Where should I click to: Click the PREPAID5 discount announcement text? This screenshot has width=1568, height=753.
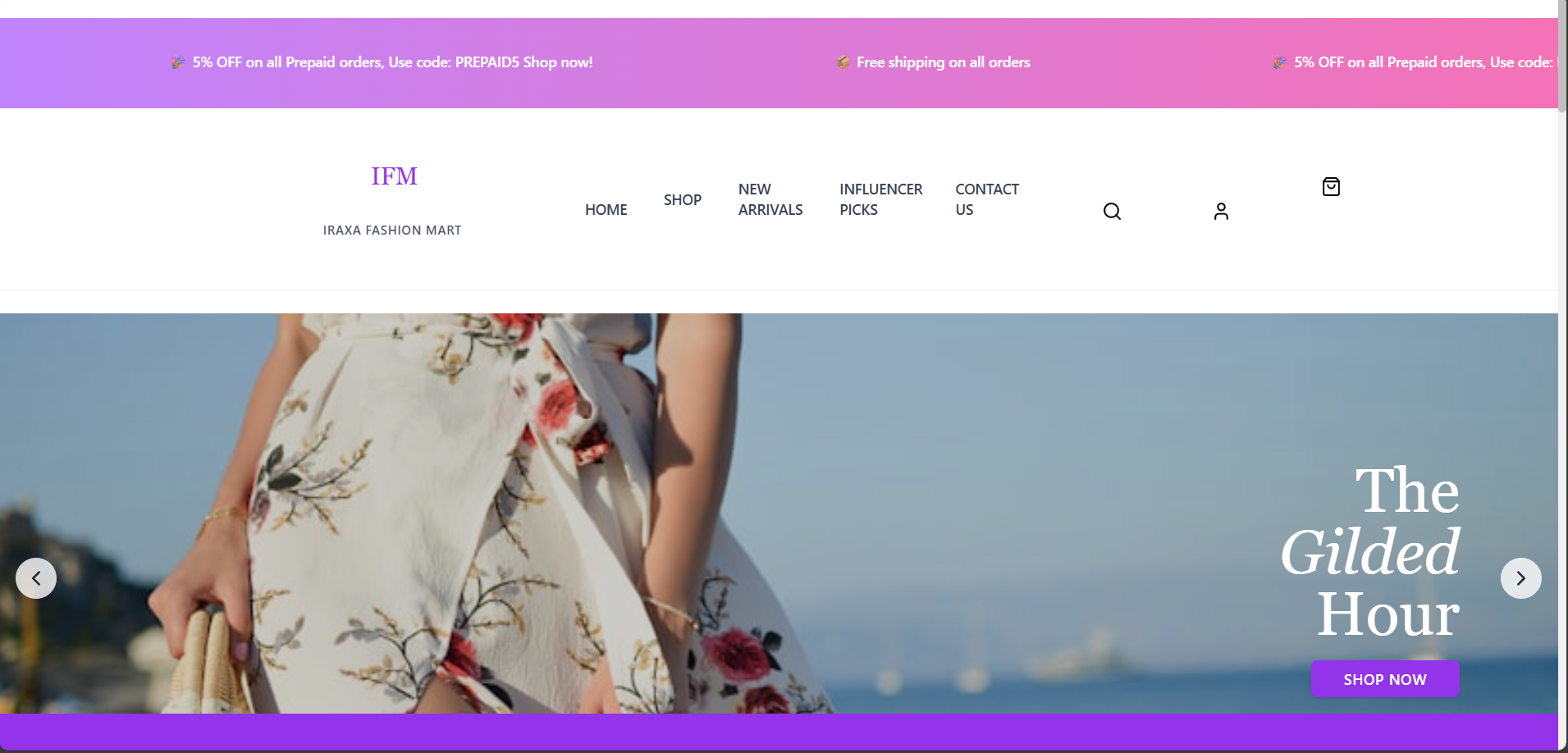392,62
